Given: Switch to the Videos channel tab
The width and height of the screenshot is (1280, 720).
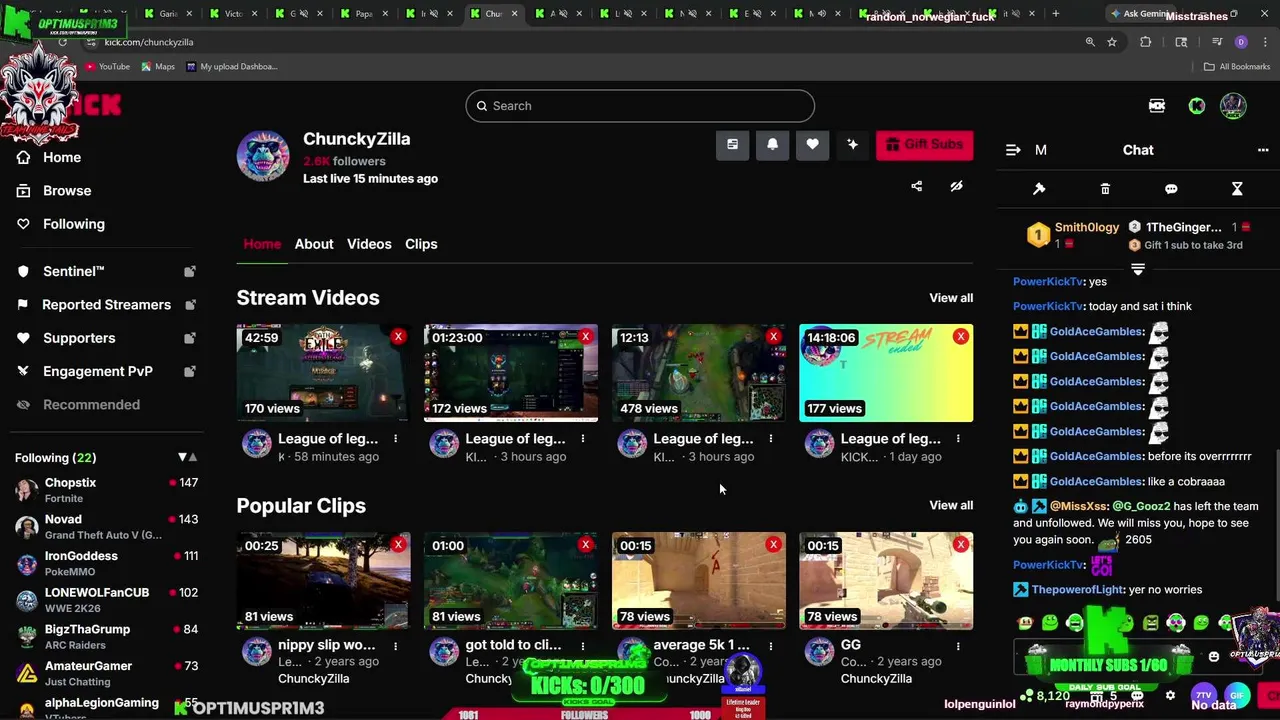Looking at the screenshot, I should click(369, 244).
